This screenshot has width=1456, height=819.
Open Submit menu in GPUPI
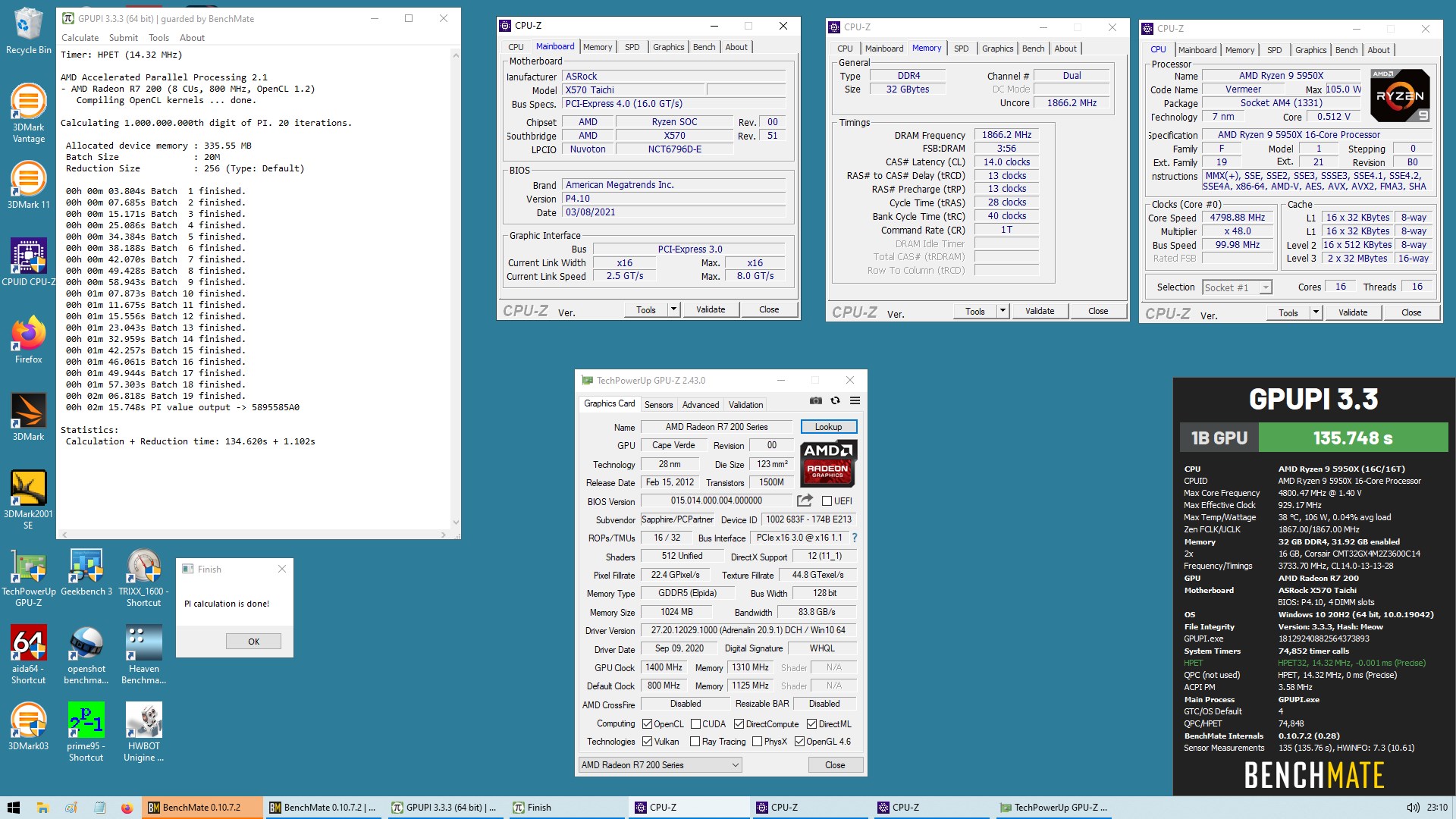123,38
